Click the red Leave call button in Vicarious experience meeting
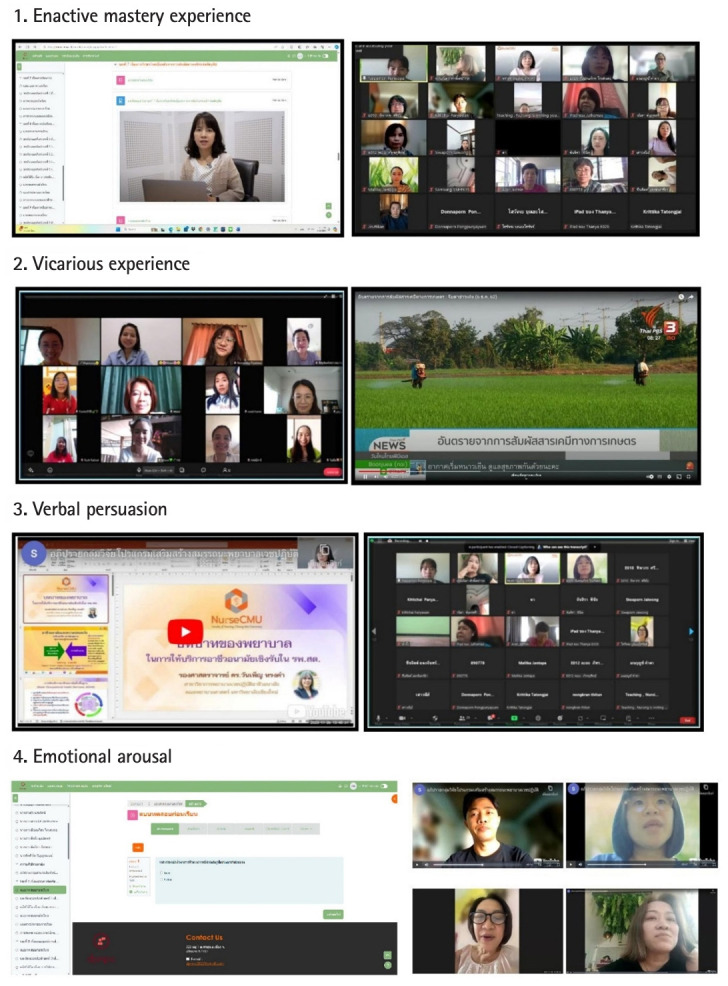 [332, 470]
